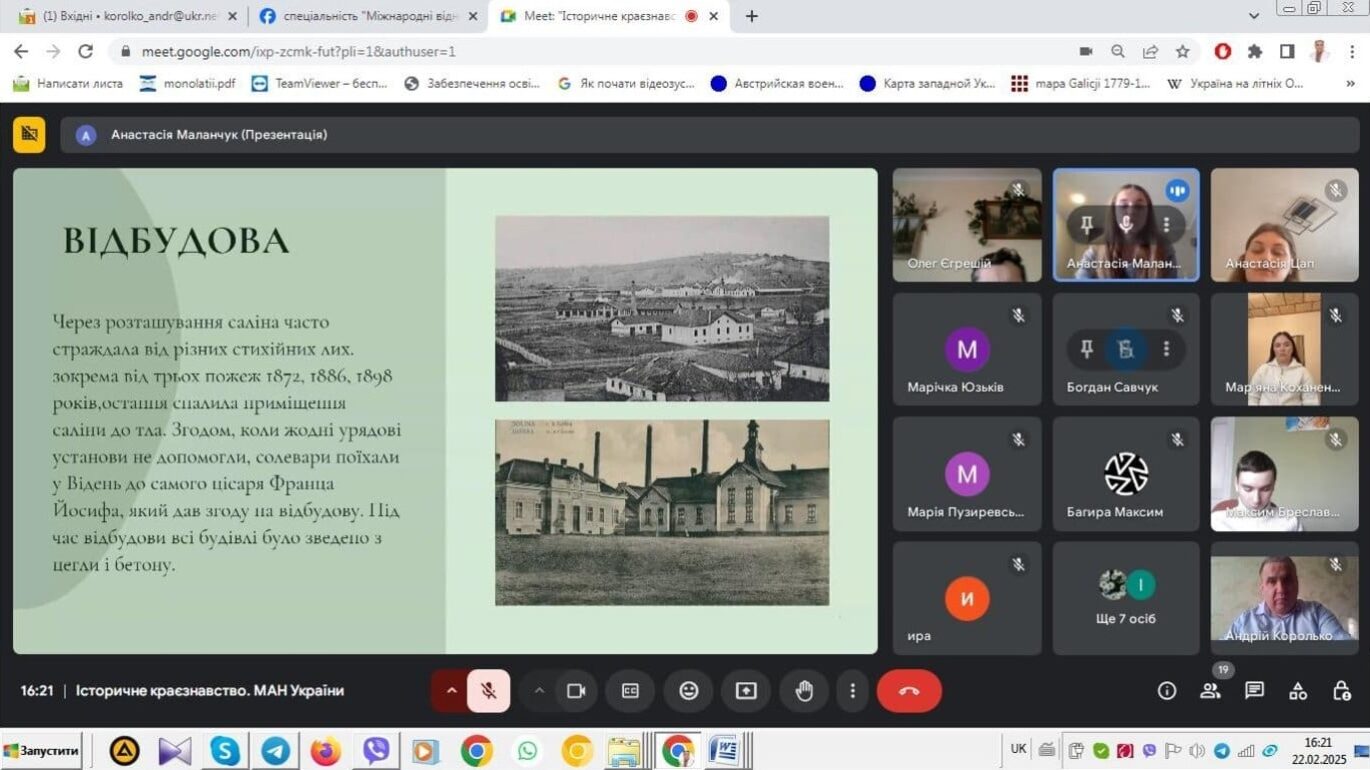Open Telegram from the taskbar
1370x770 pixels.
point(275,750)
